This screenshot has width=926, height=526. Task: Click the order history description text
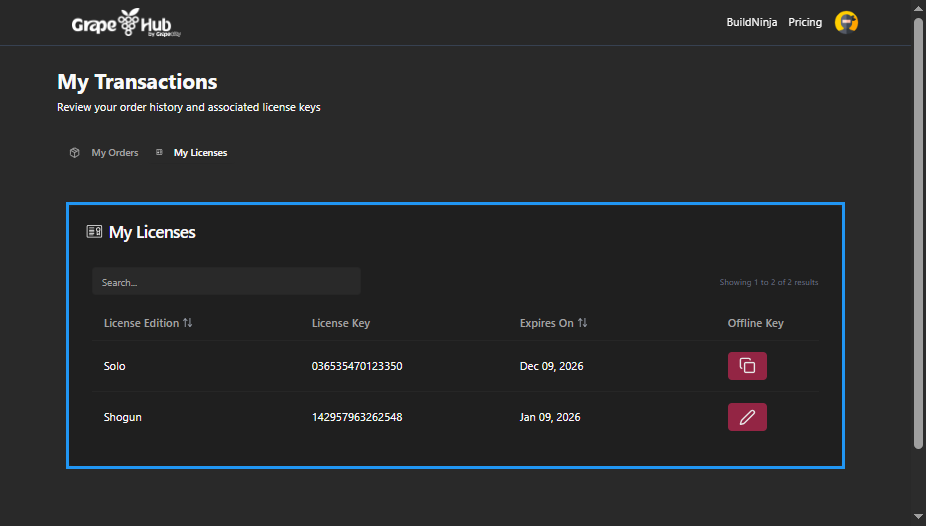[188, 107]
